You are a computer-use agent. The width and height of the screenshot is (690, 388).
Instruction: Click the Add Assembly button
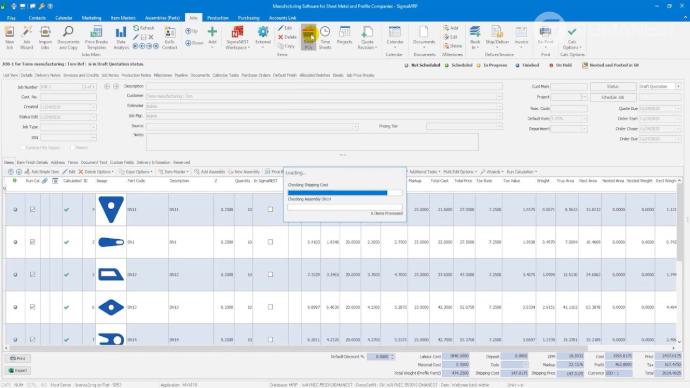click(209, 172)
